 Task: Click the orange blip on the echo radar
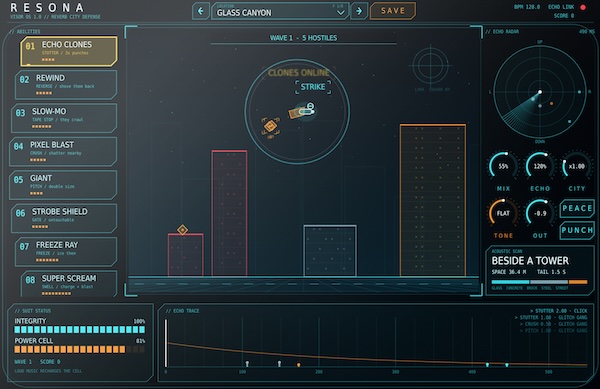point(551,103)
